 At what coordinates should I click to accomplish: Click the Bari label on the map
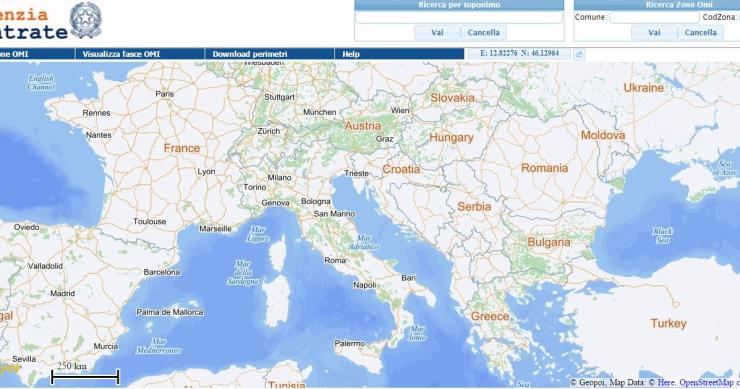click(x=409, y=278)
